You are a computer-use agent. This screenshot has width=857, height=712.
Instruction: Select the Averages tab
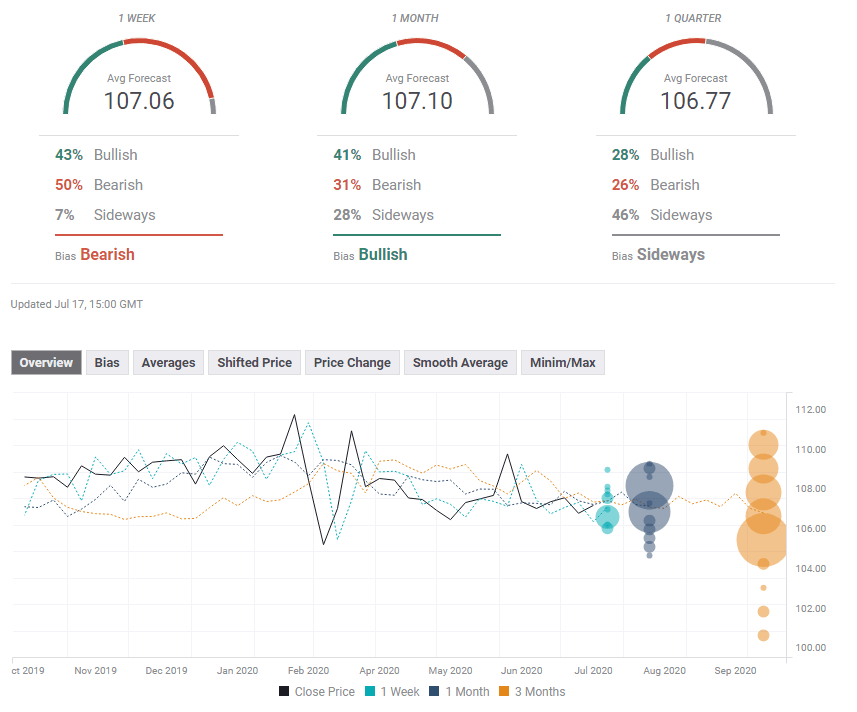click(168, 363)
